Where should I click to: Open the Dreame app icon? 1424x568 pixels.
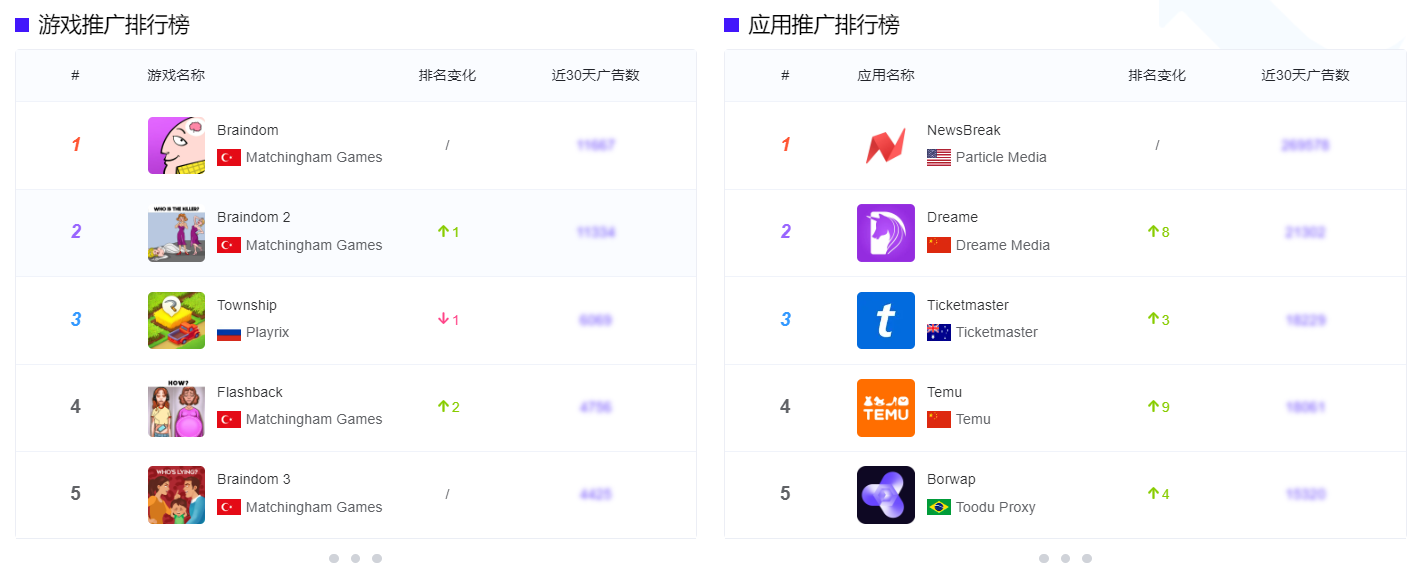tap(886, 233)
